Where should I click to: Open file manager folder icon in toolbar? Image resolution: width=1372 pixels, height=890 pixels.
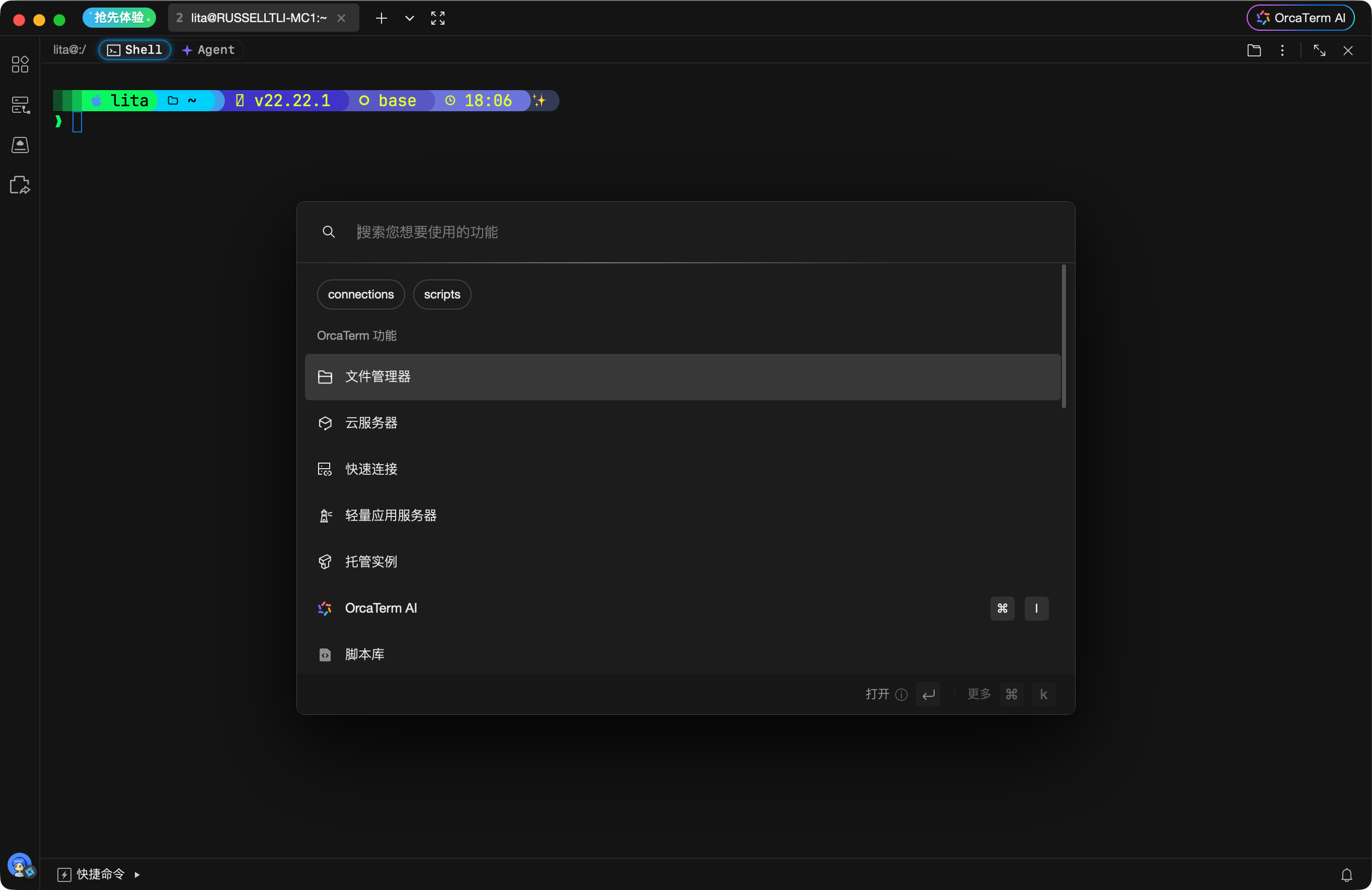click(x=1254, y=50)
